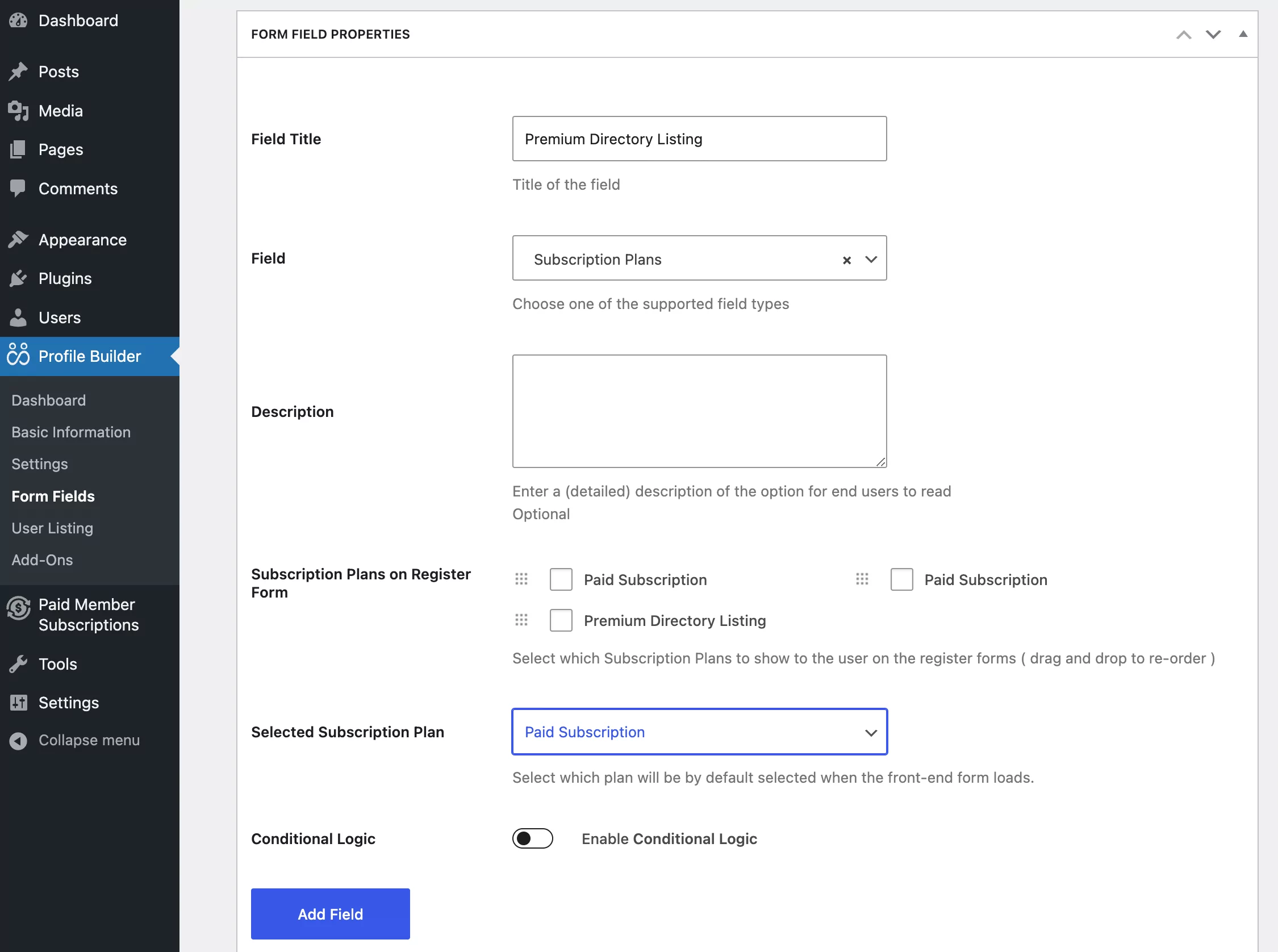Check the Premium Directory Listing checkbox
This screenshot has height=952, width=1278.
tap(560, 620)
